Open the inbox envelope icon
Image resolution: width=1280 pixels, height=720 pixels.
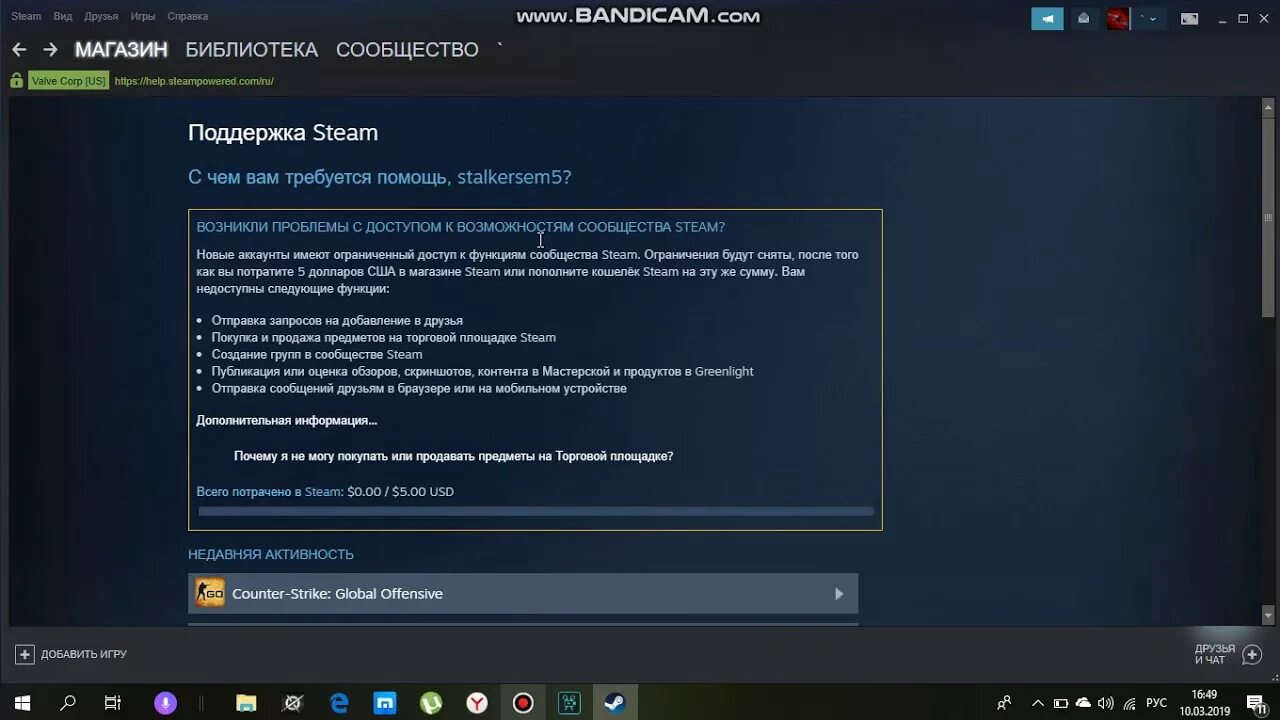point(1084,18)
